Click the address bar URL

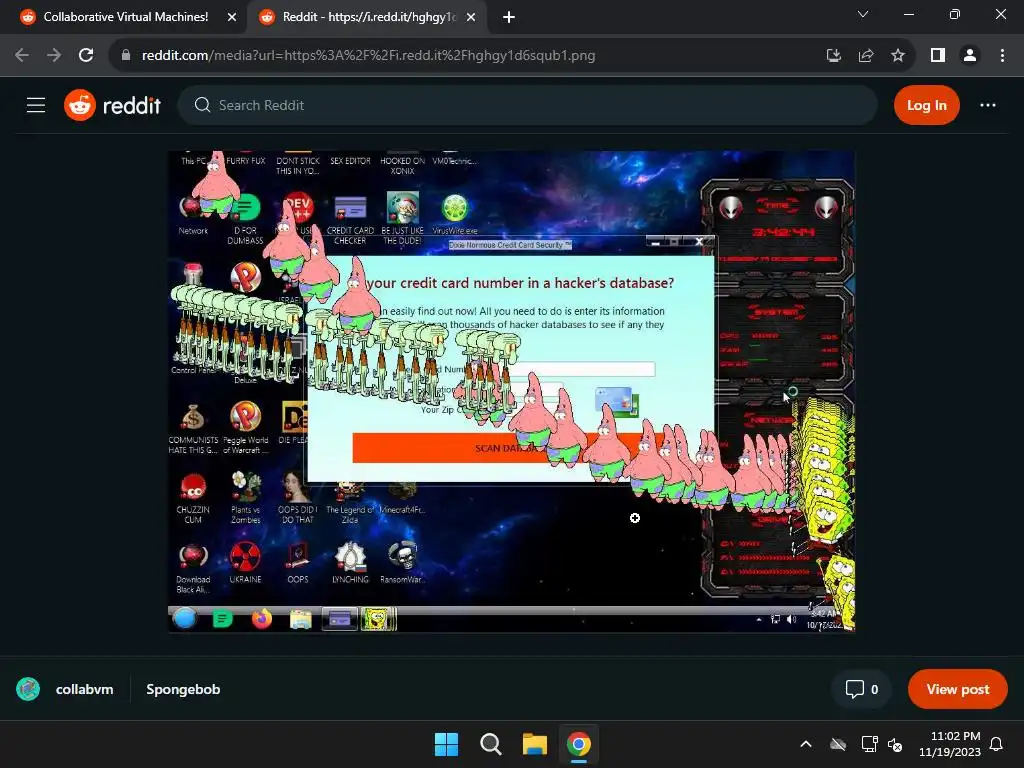point(368,56)
